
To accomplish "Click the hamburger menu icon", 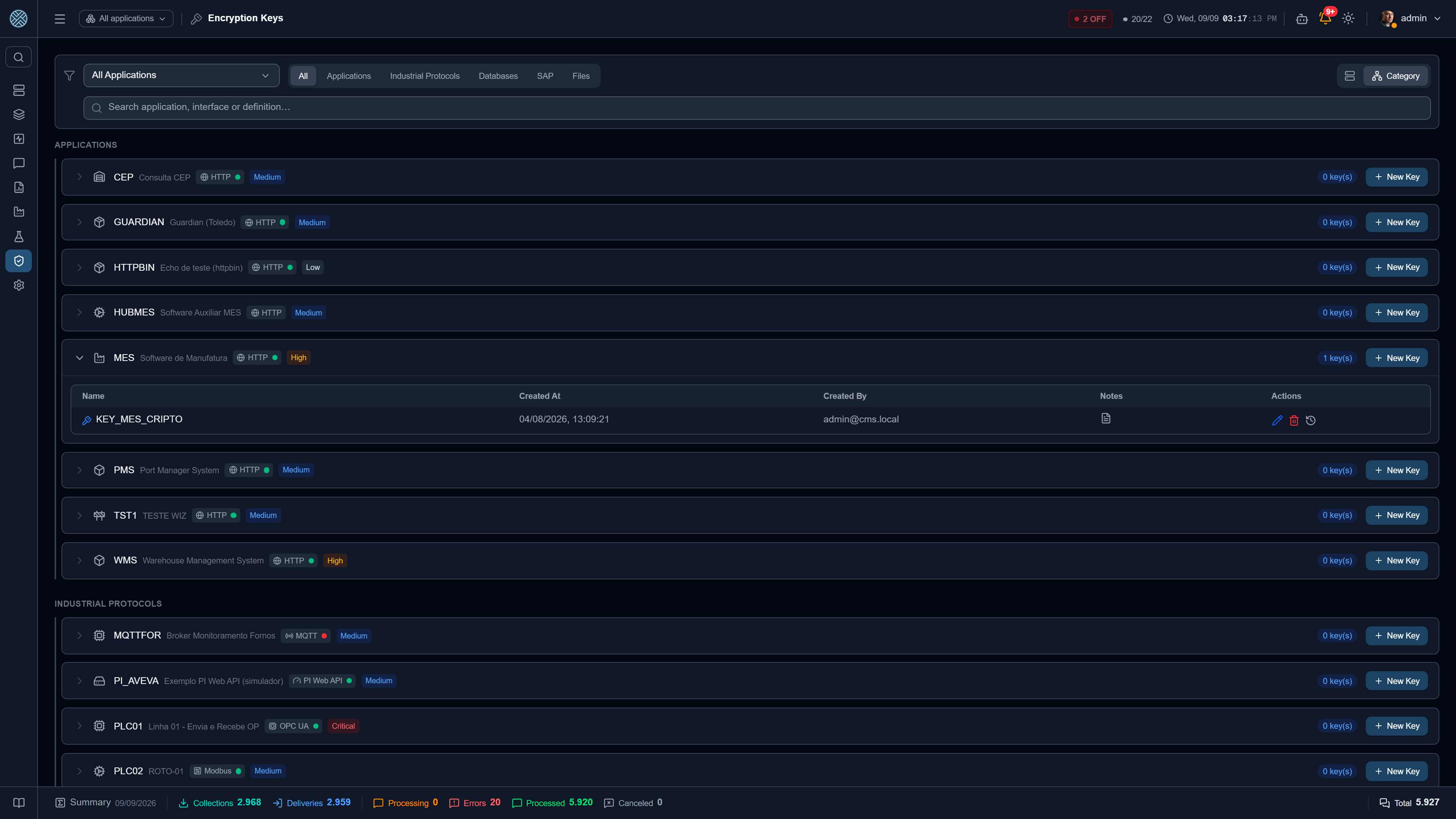I will 60,19.
